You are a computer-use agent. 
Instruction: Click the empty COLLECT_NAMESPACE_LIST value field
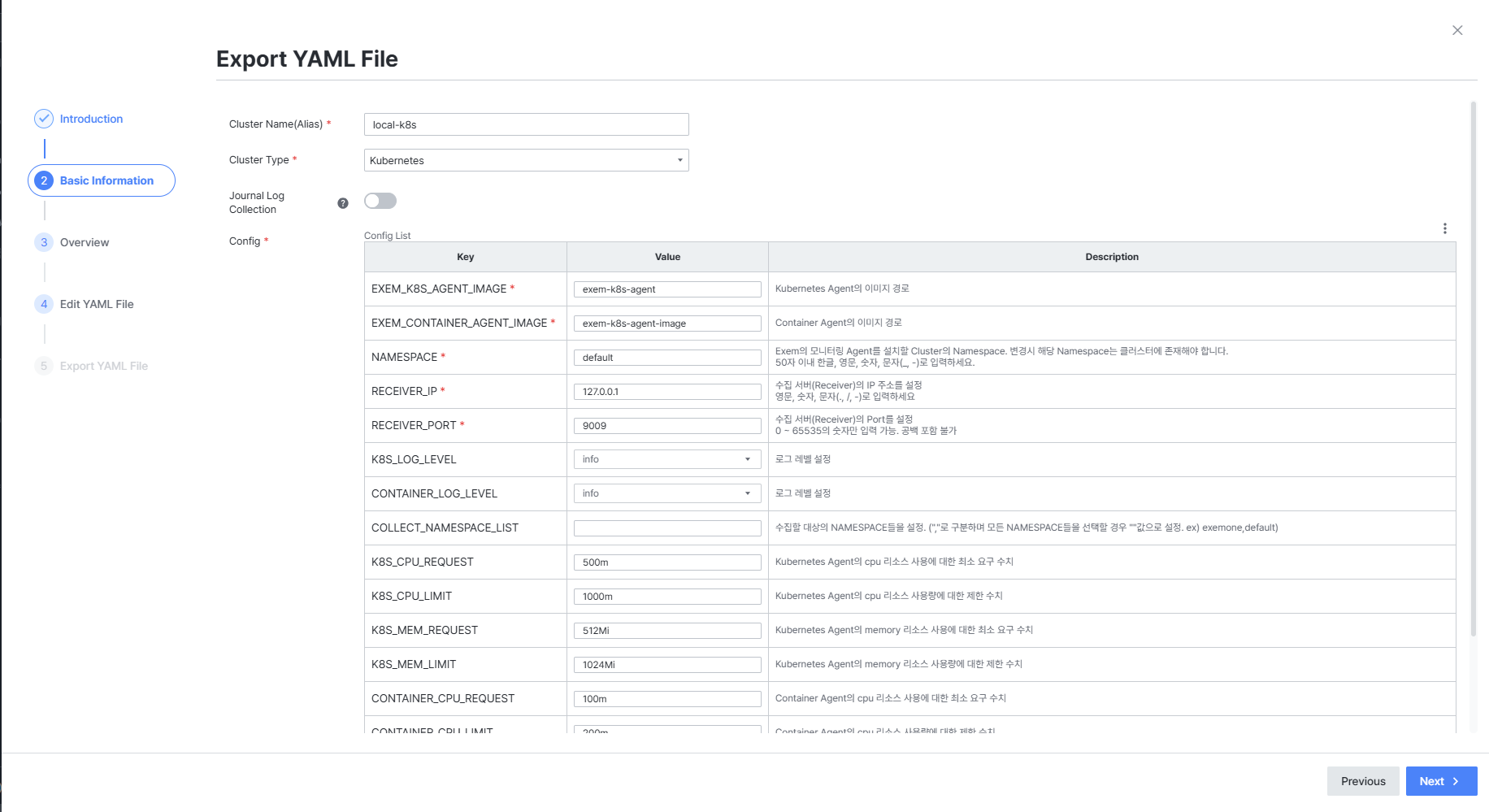coord(667,528)
